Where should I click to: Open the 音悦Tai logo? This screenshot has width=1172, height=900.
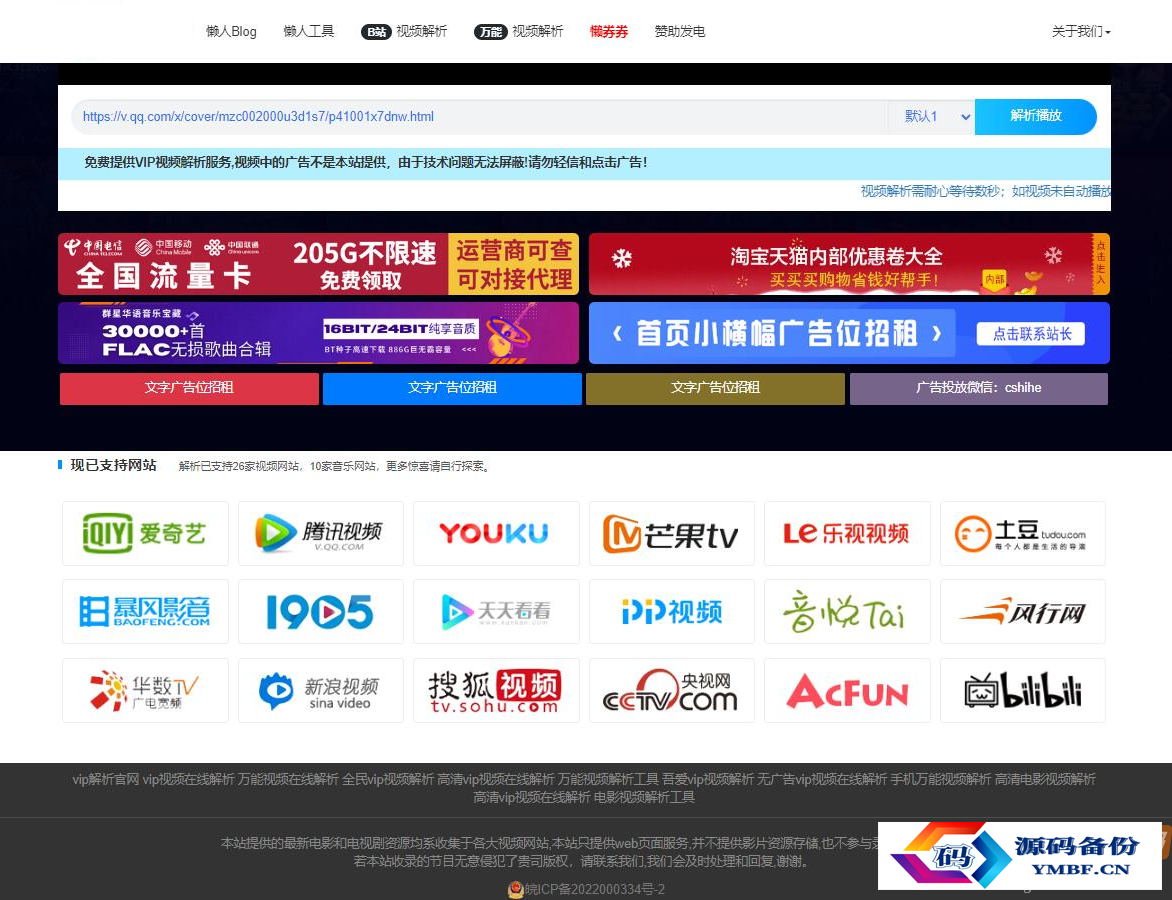[848, 611]
